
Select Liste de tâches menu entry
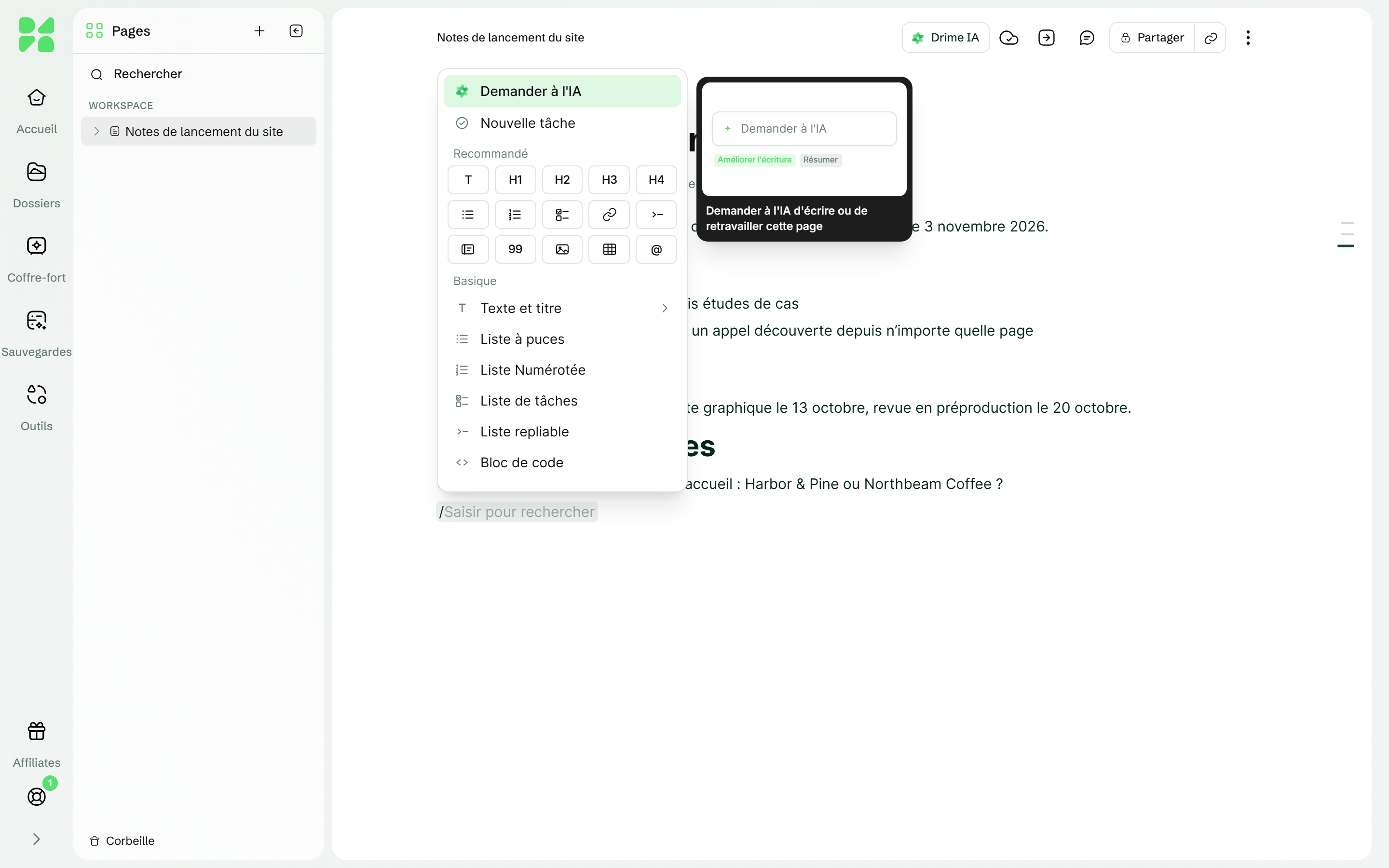[562, 401]
